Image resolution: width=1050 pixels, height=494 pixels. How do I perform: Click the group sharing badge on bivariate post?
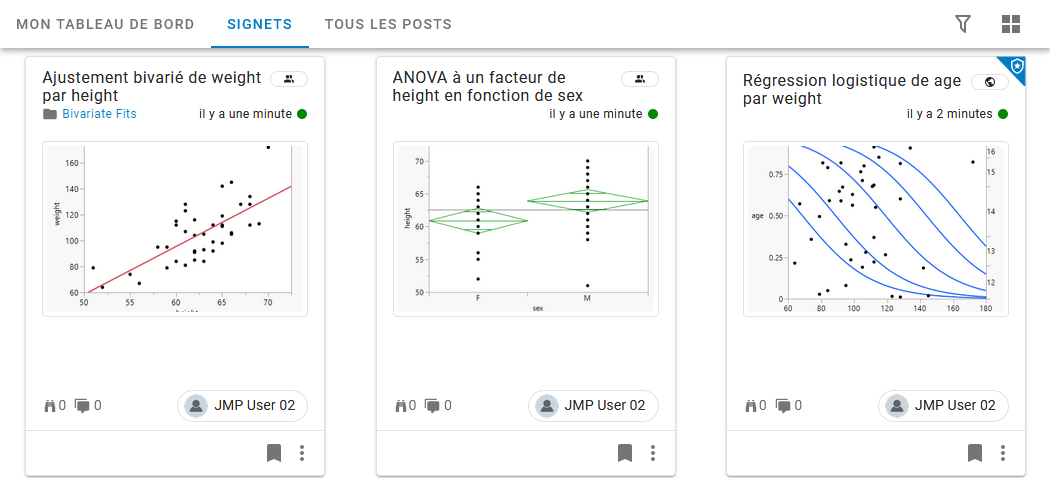click(289, 79)
